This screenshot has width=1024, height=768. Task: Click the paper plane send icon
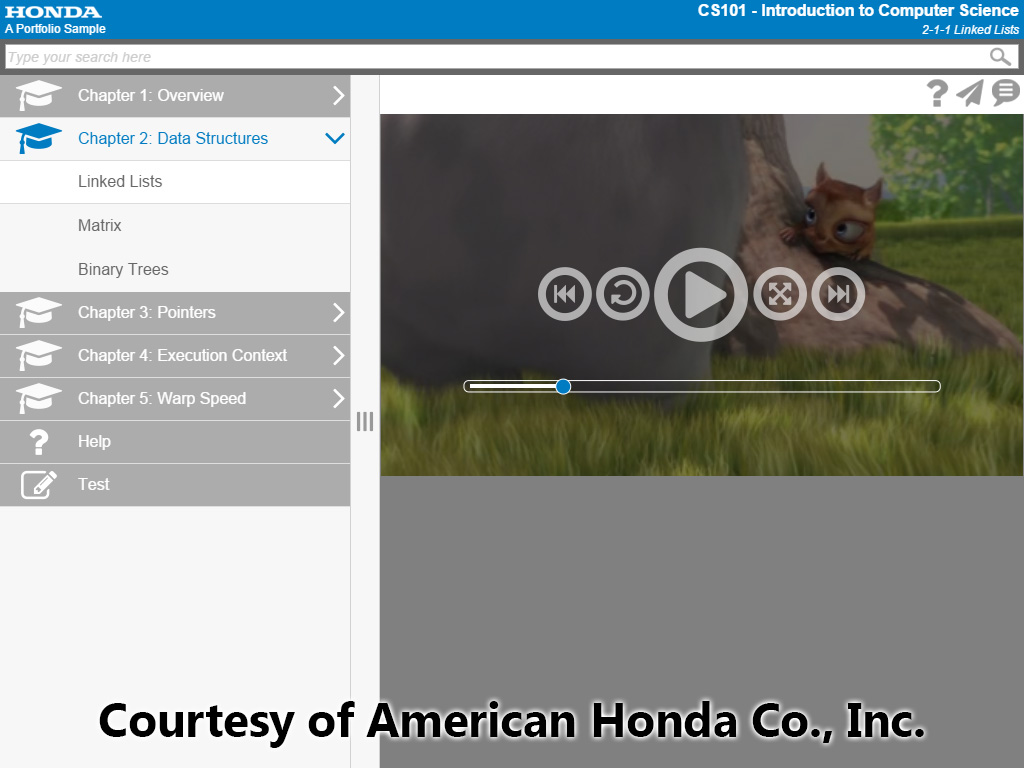(x=969, y=93)
